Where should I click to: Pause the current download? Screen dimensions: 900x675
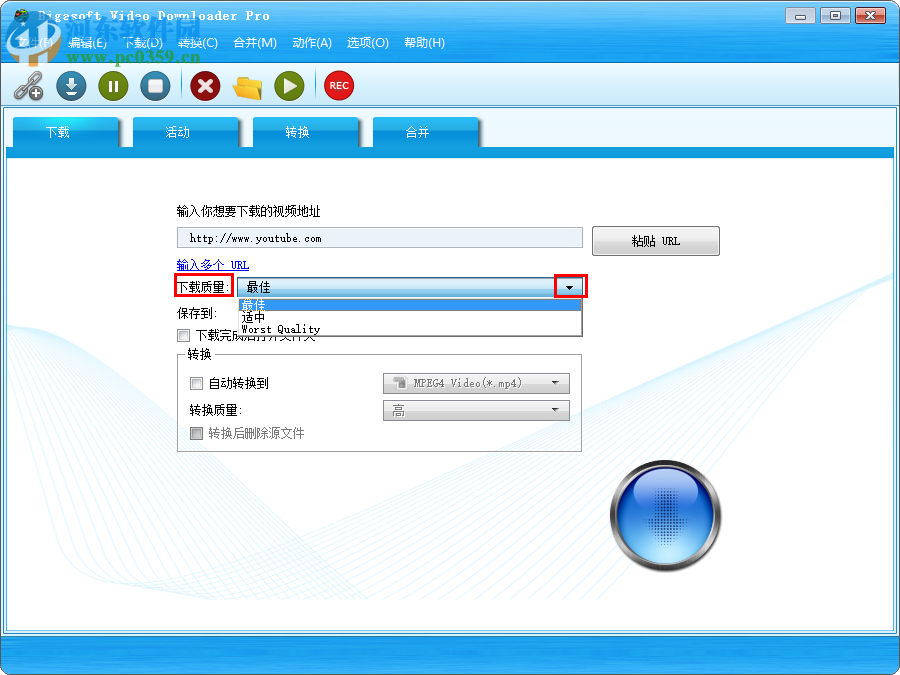[112, 87]
